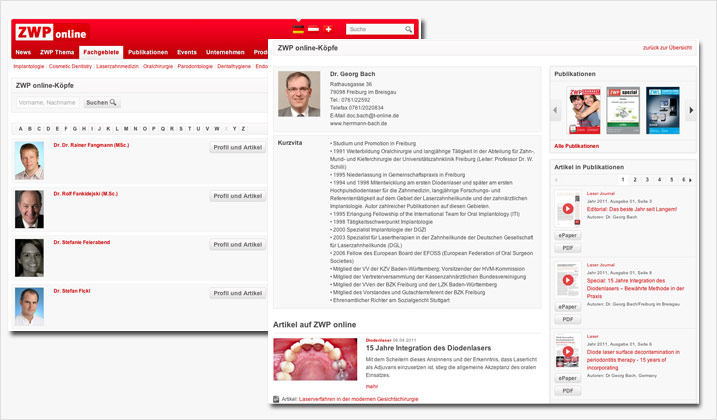
Task: Open the Implantologie sub-navigation link
Action: 29,66
